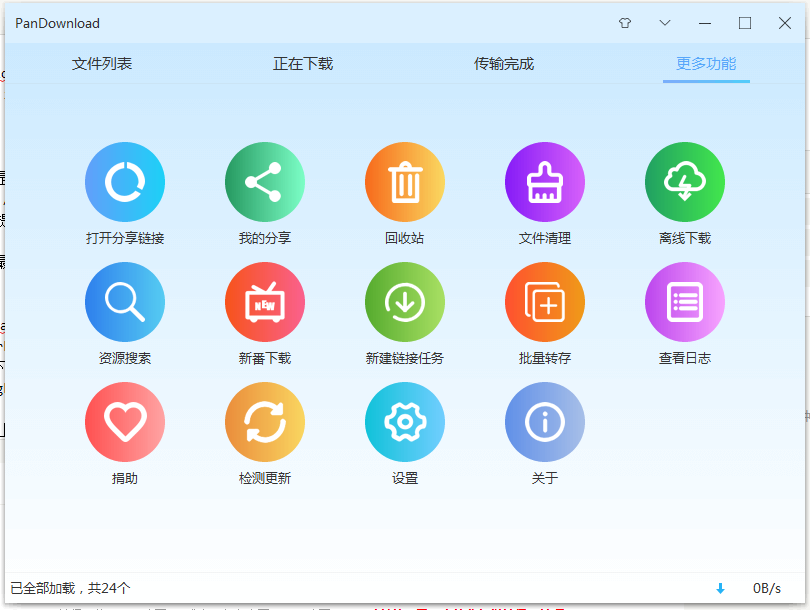The height and width of the screenshot is (610, 810).
Task: Open 新番下载 TV icon
Action: coord(265,302)
